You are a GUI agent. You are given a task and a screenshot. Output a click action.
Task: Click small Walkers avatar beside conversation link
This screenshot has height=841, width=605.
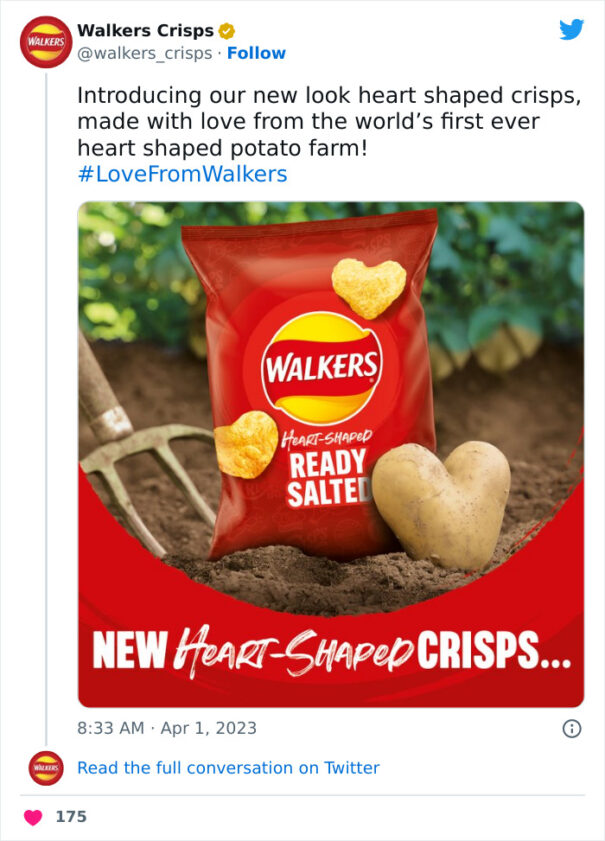(46, 768)
